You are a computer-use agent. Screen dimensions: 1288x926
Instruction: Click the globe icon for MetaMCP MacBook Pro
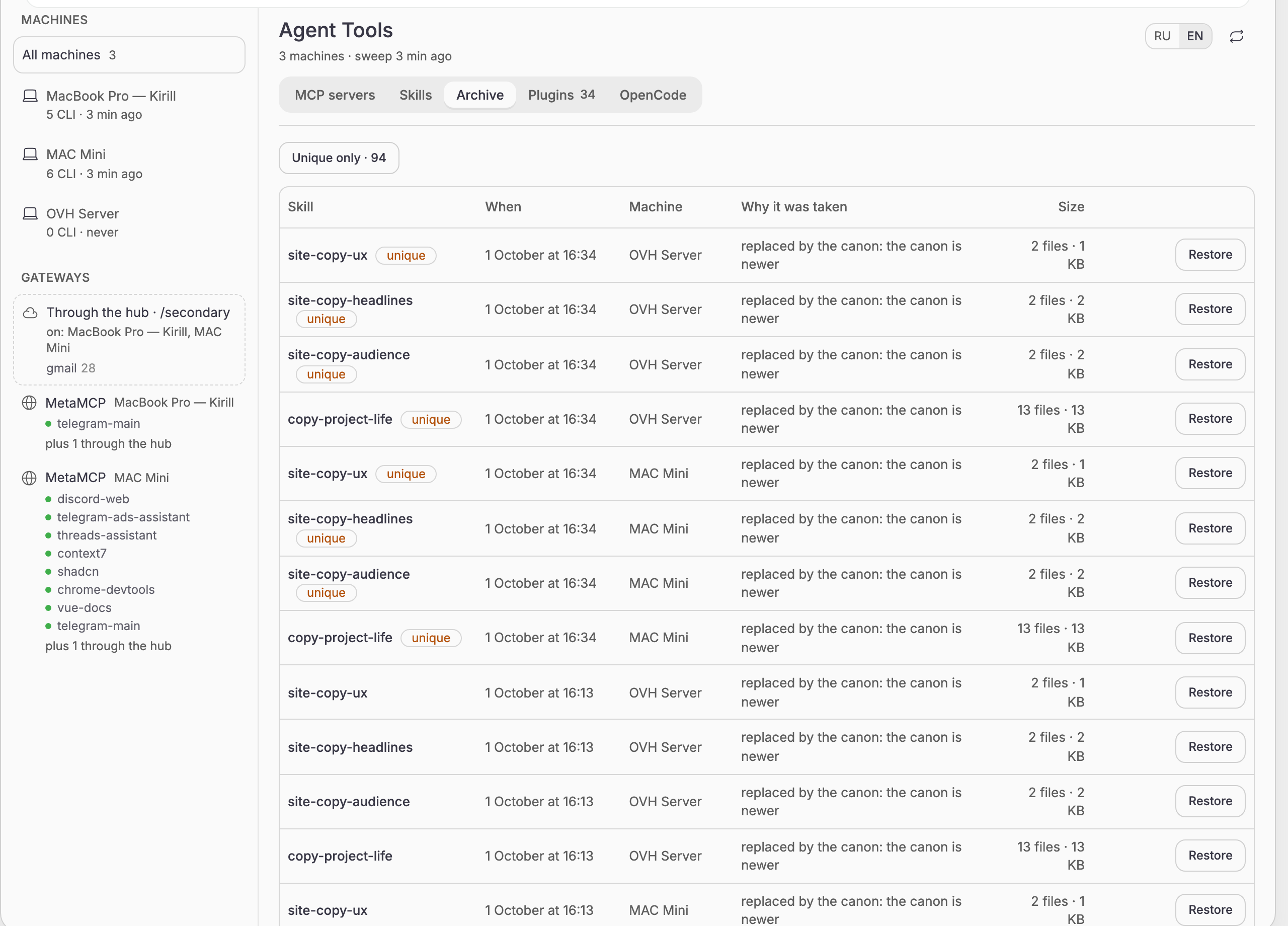coord(29,403)
